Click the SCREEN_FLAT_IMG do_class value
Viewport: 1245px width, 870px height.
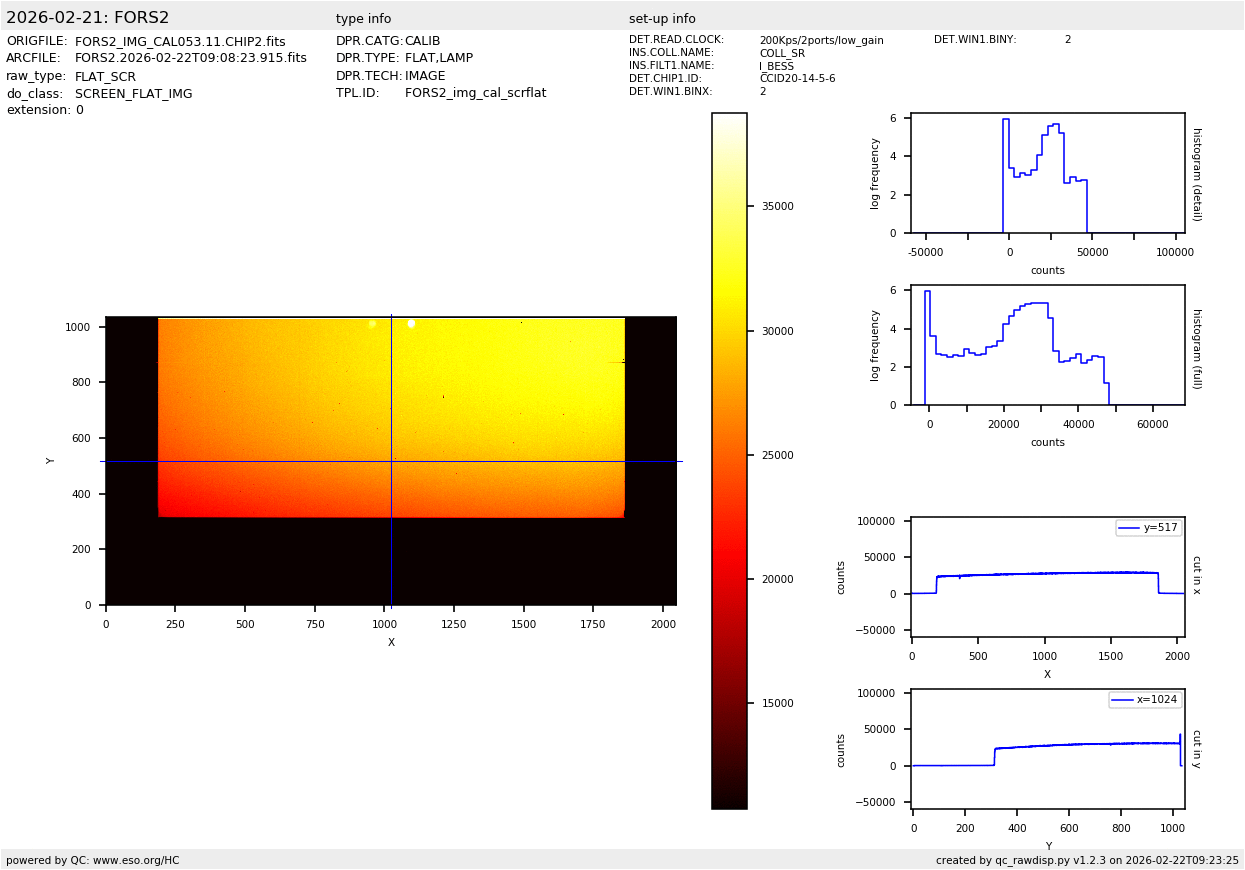click(x=133, y=94)
